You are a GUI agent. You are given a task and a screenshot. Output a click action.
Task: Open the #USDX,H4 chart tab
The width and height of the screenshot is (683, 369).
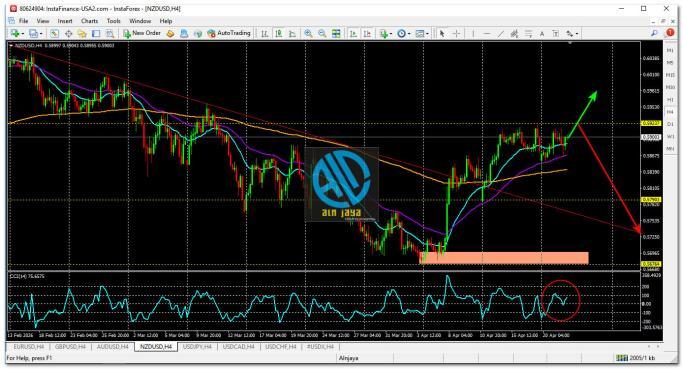coord(320,347)
